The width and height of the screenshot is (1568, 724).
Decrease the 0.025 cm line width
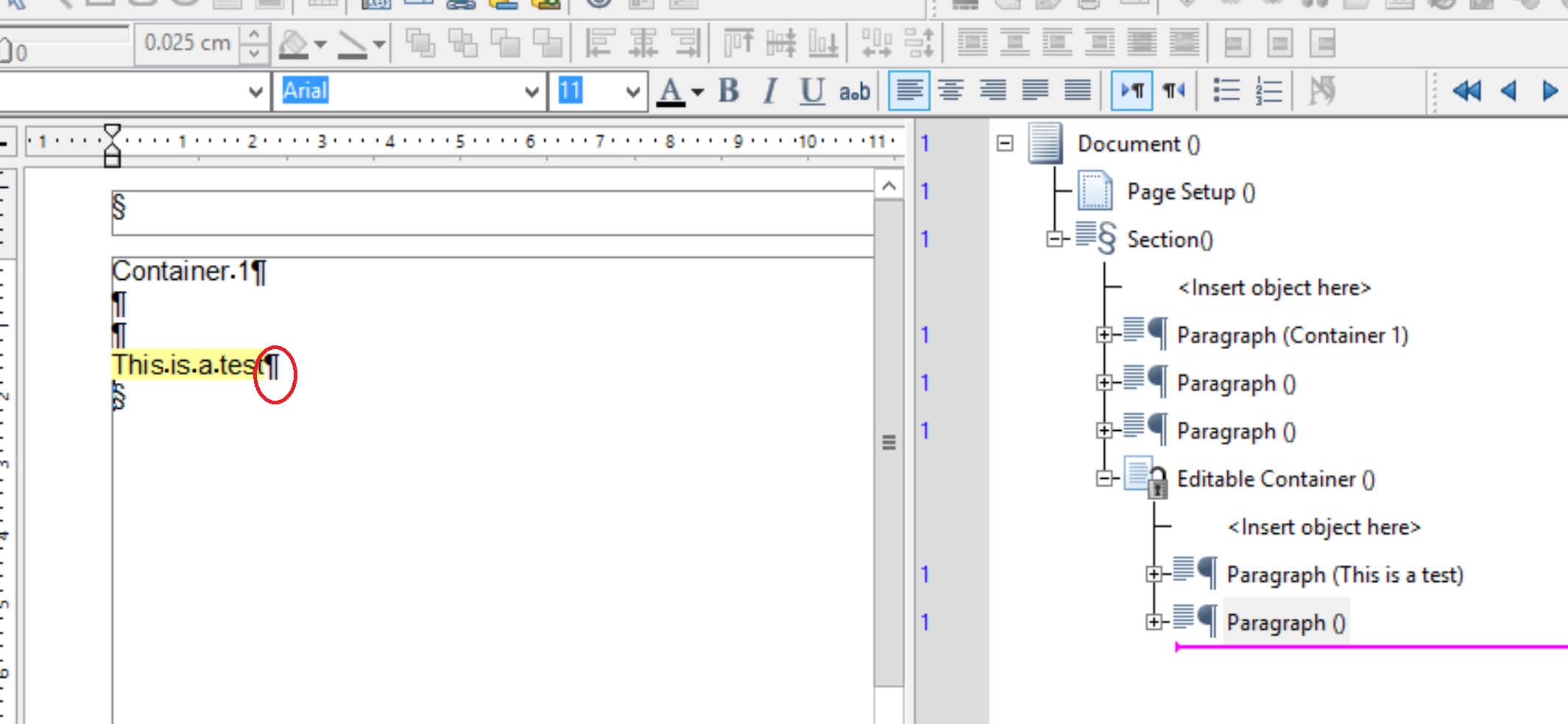pos(254,53)
